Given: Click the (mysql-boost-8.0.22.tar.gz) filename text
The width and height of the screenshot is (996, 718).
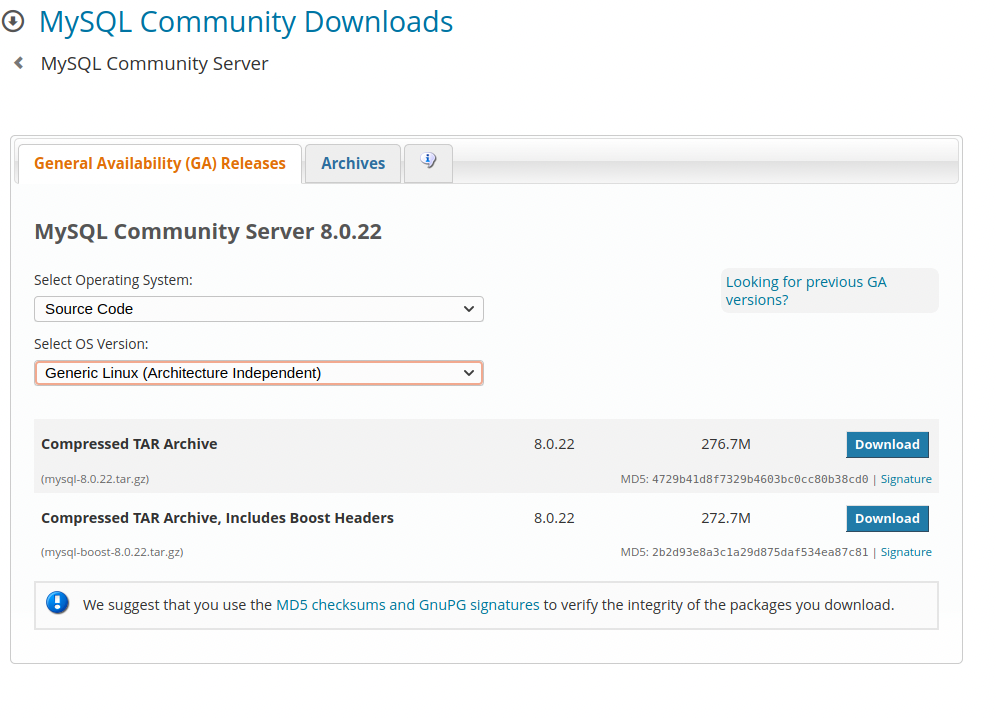Looking at the screenshot, I should [x=112, y=552].
